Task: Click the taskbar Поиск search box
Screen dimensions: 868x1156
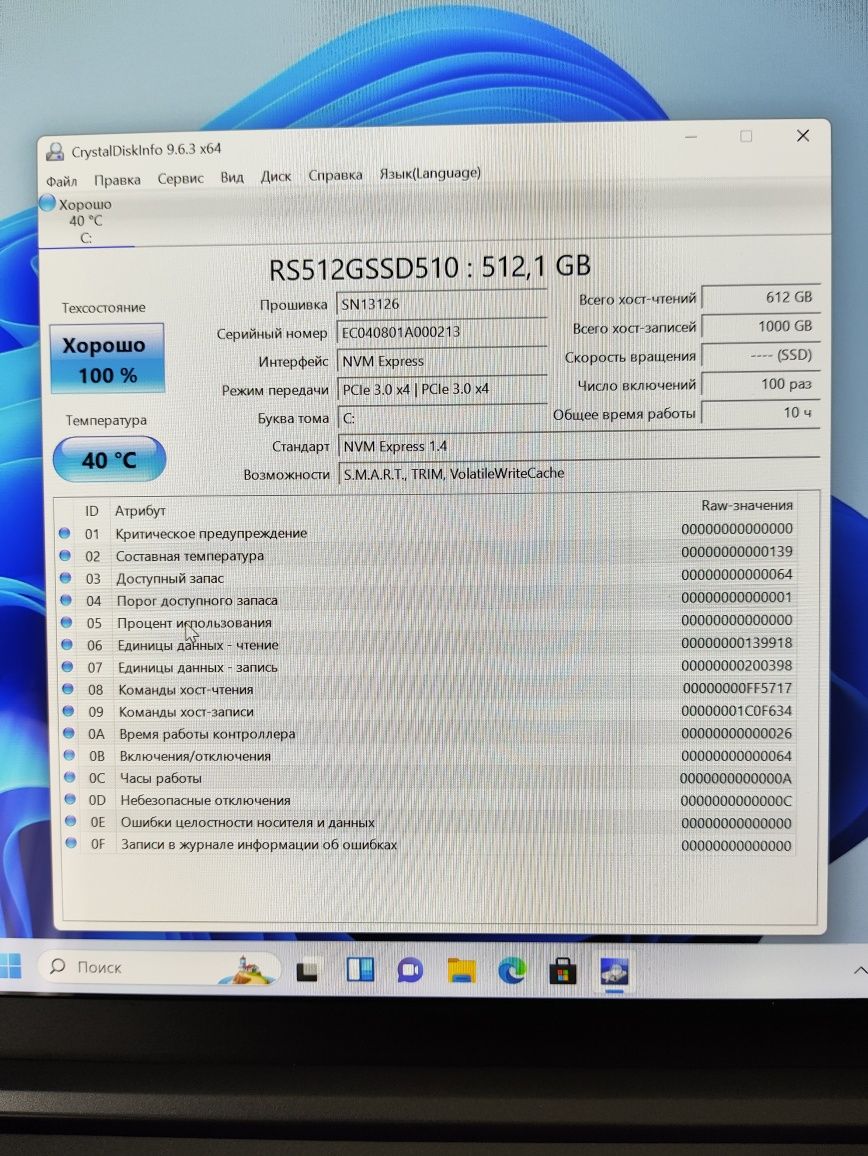Action: [159, 967]
